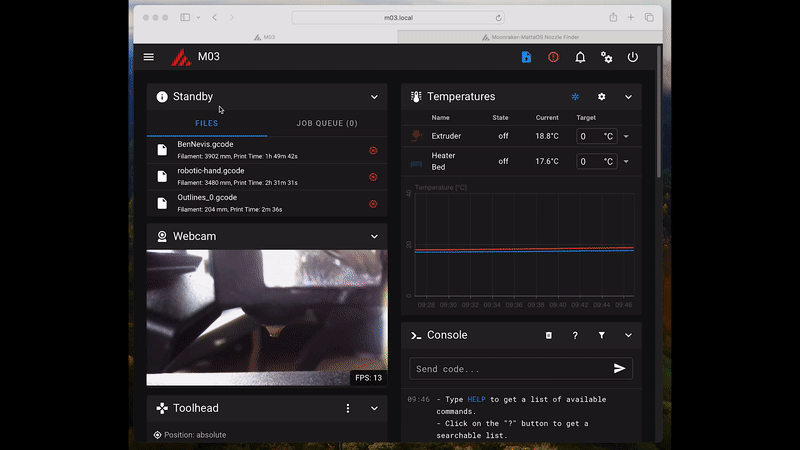Switch to the Job Queue tab
The image size is (800, 450).
[327, 124]
